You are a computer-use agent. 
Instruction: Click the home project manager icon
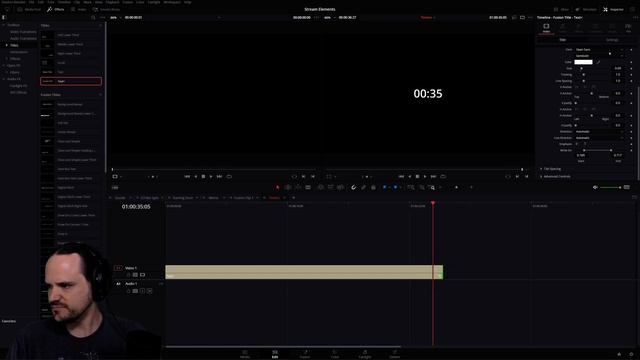619,354
